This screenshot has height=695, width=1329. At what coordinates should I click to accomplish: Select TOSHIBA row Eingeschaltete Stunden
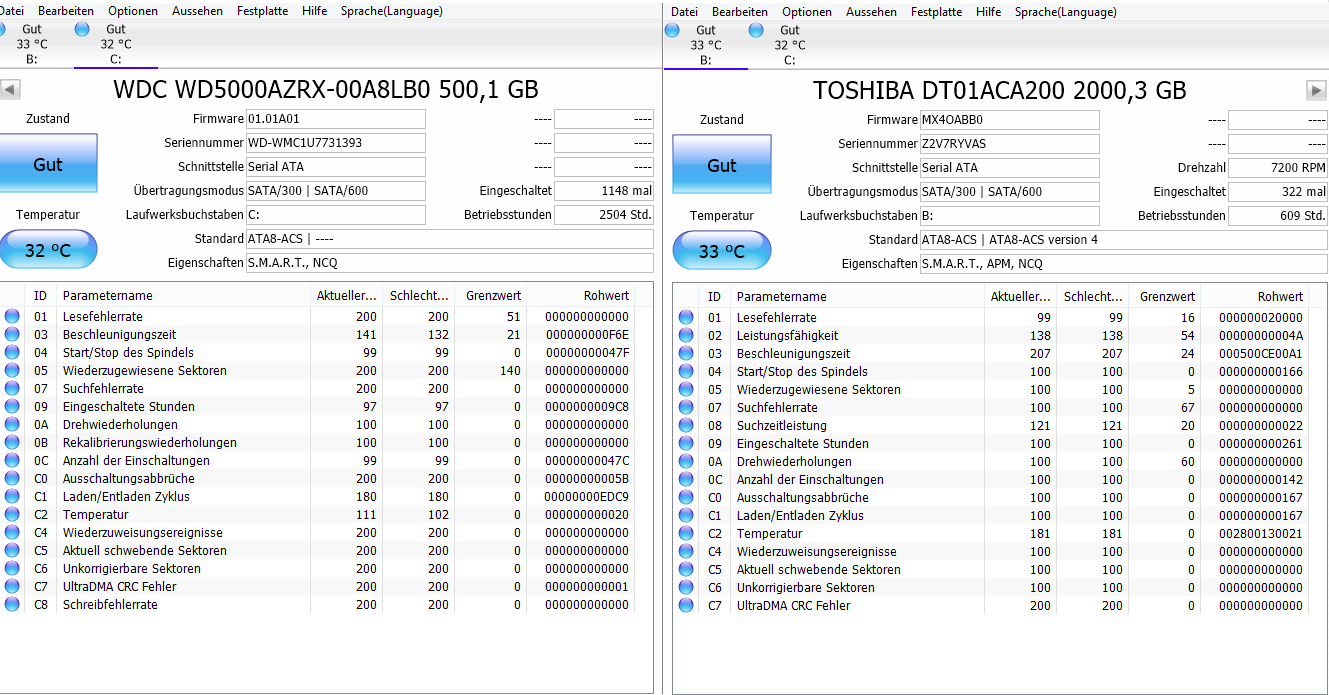point(992,443)
